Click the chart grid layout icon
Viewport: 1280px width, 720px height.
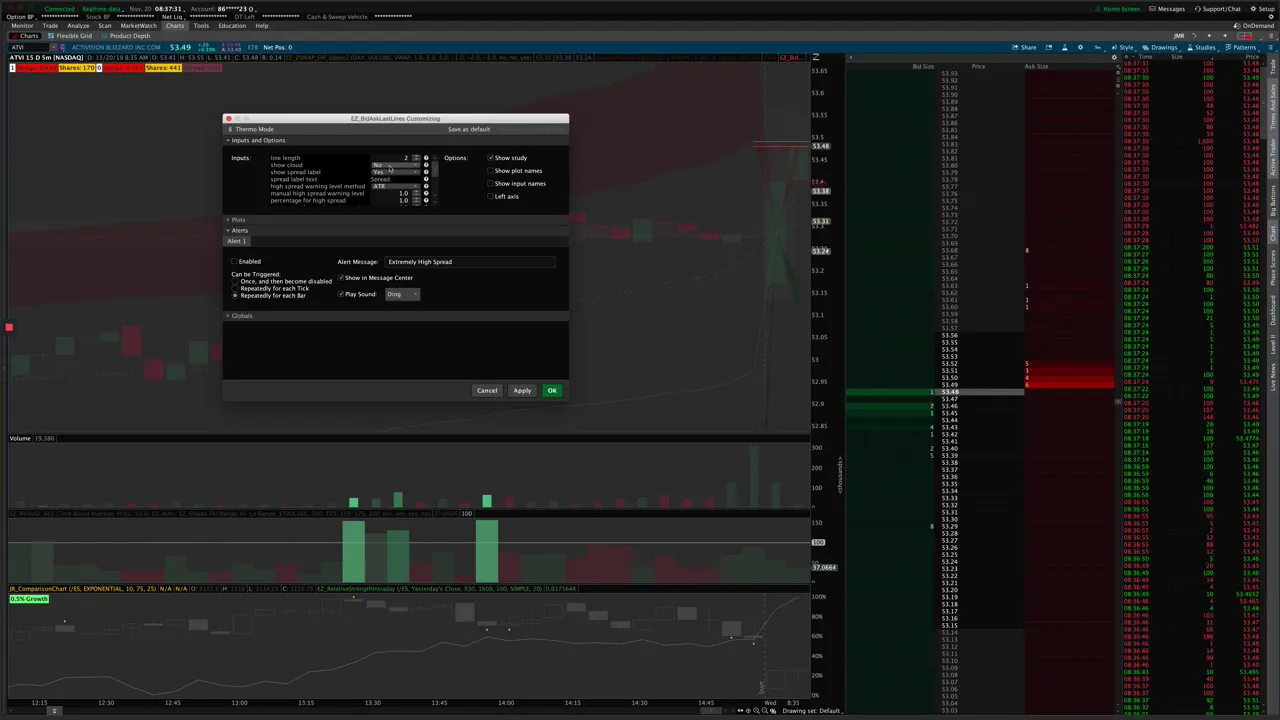[x=1245, y=36]
